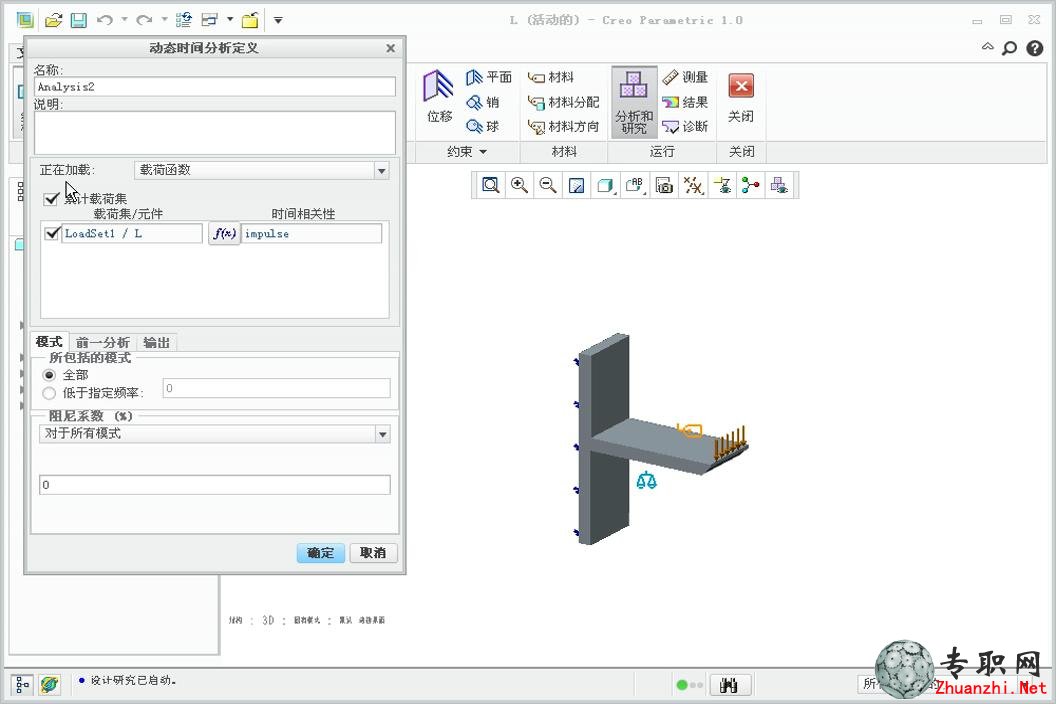The image size is (1056, 704).
Task: Open undo history dropdown arrow
Action: 125,20
